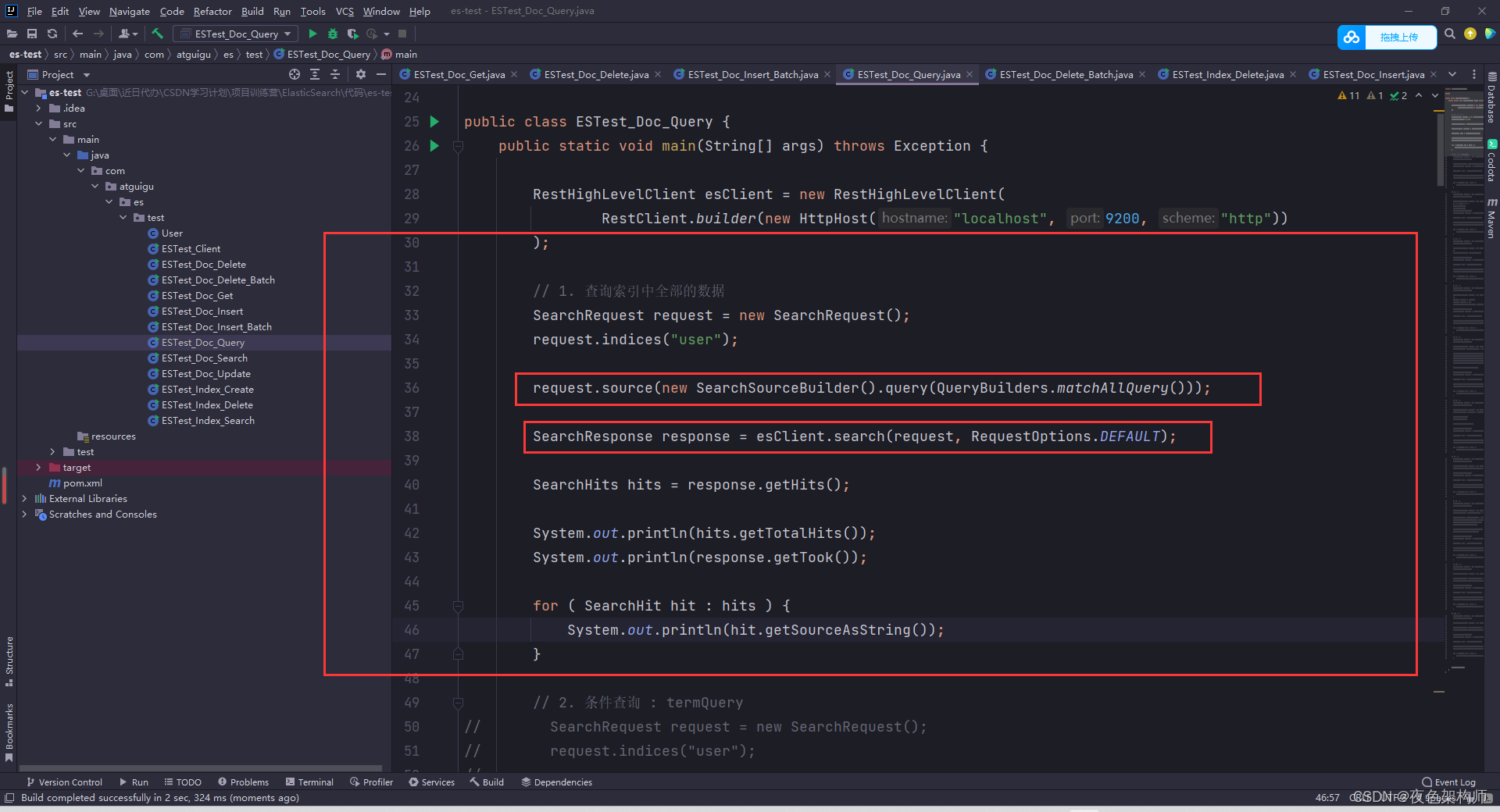Open the Problems tool window

pos(243,782)
